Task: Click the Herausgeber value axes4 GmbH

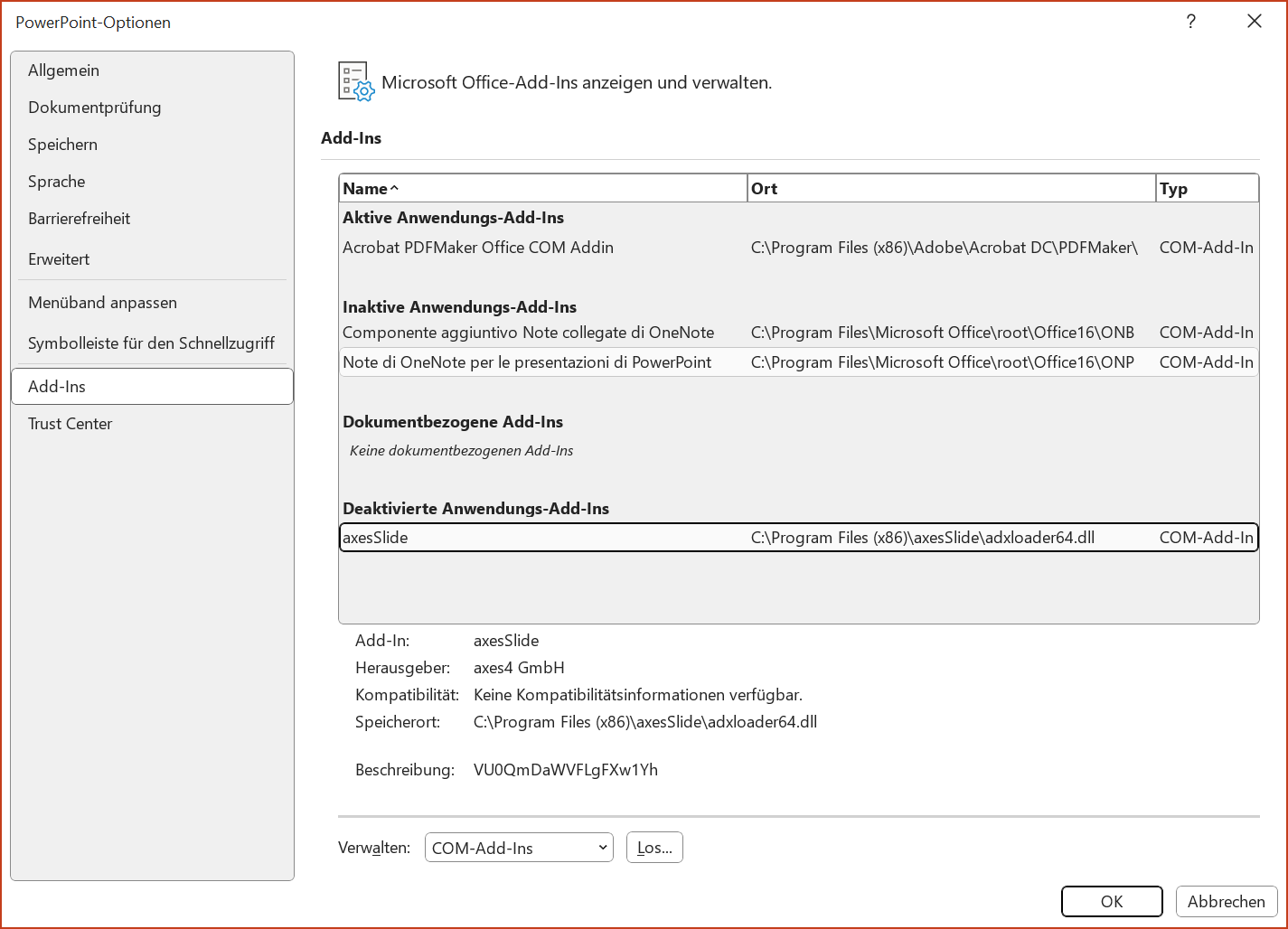Action: 519,668
